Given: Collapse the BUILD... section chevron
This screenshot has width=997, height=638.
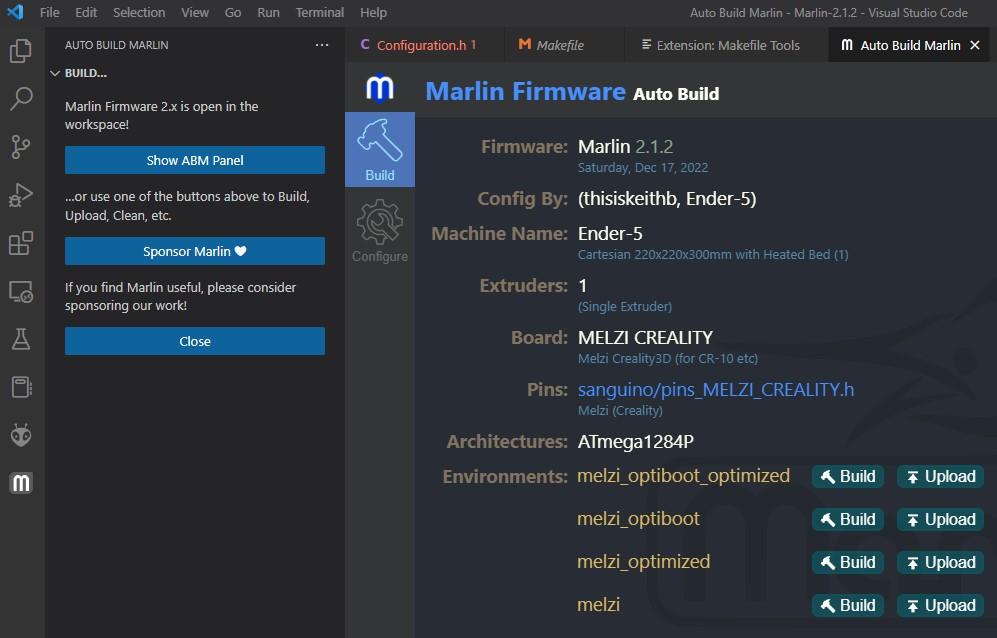Looking at the screenshot, I should coord(55,73).
